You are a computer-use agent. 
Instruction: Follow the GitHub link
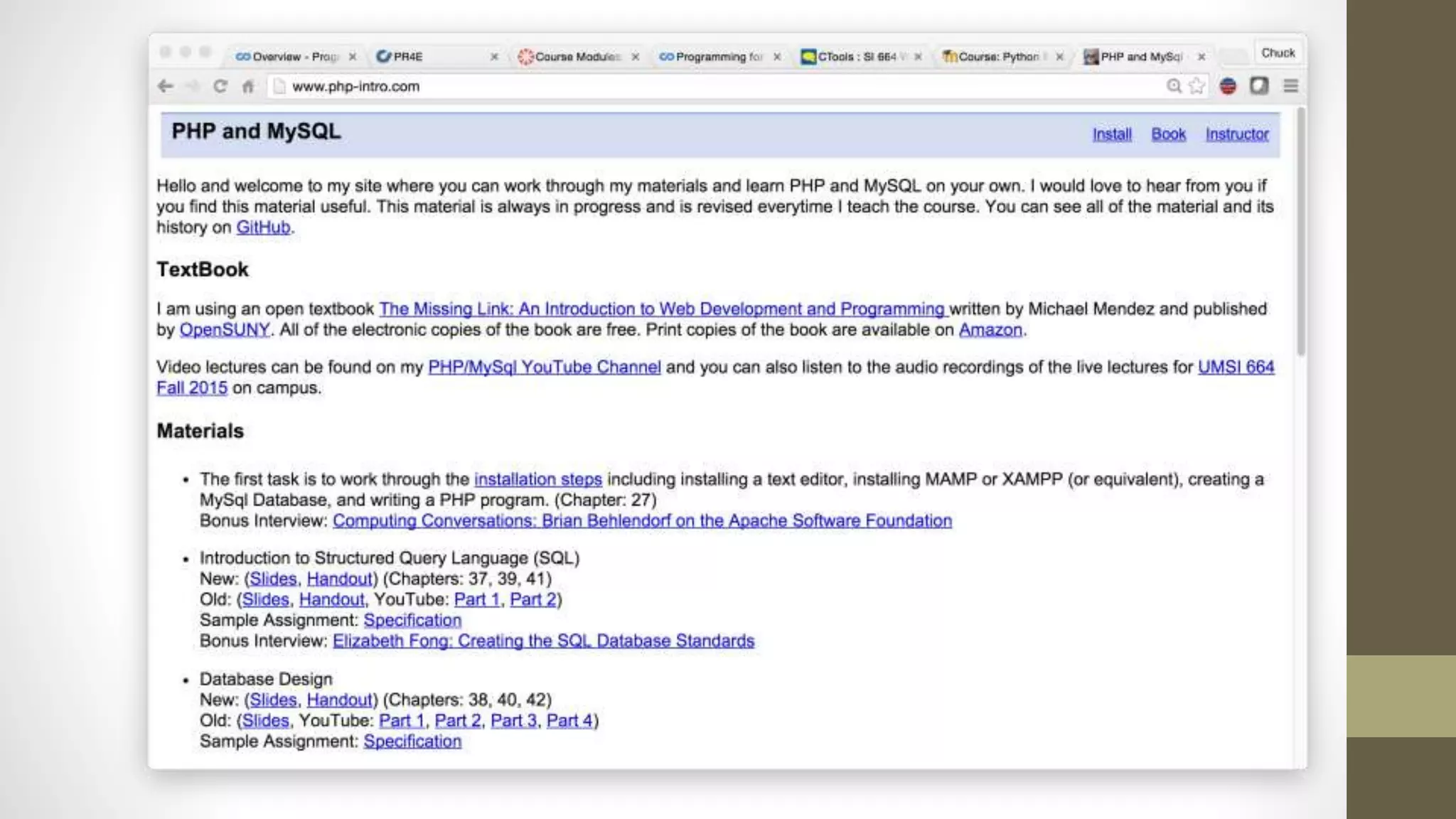point(263,227)
